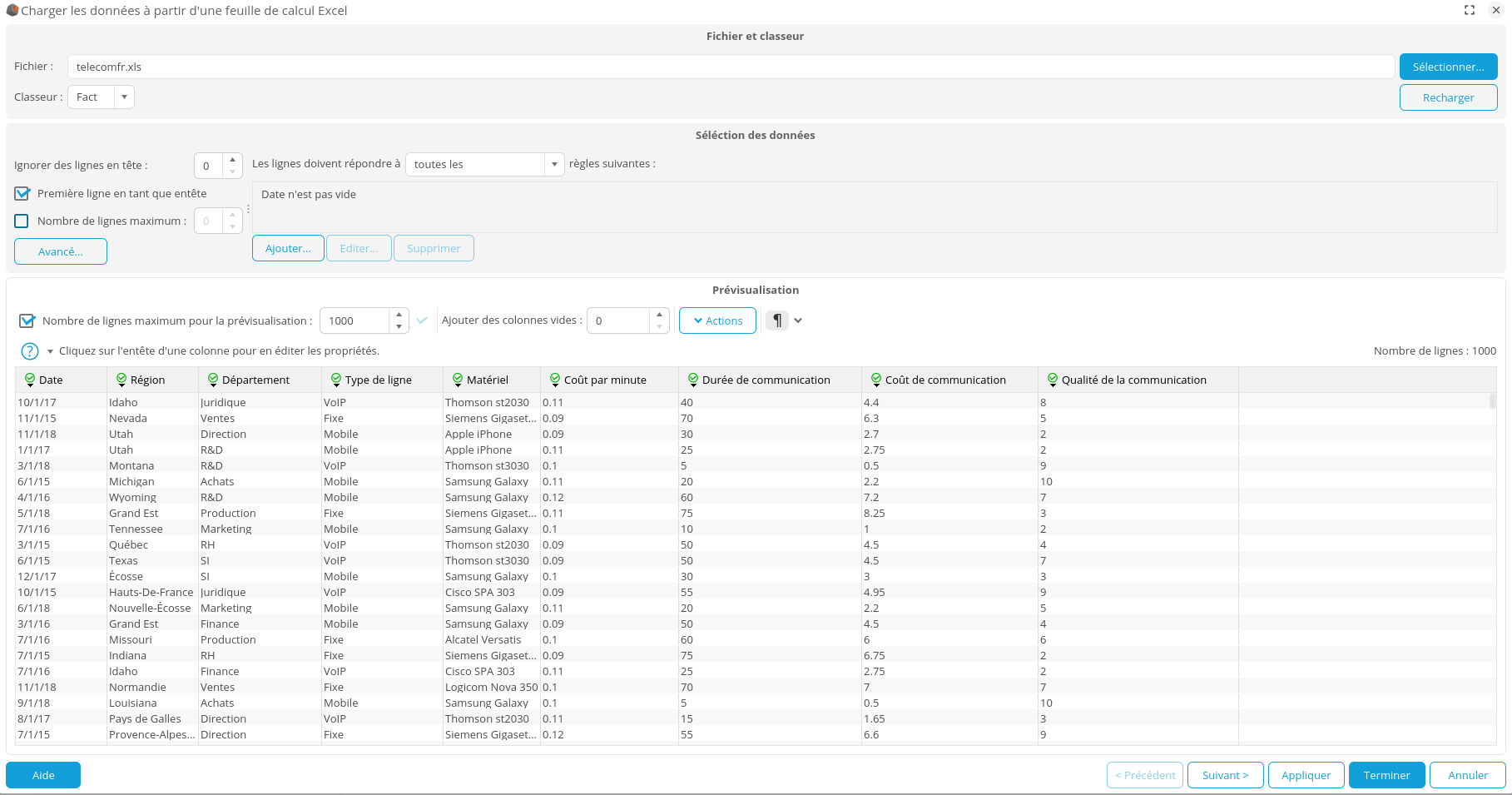Click the fullscreen icon in the title bar

point(1470,10)
